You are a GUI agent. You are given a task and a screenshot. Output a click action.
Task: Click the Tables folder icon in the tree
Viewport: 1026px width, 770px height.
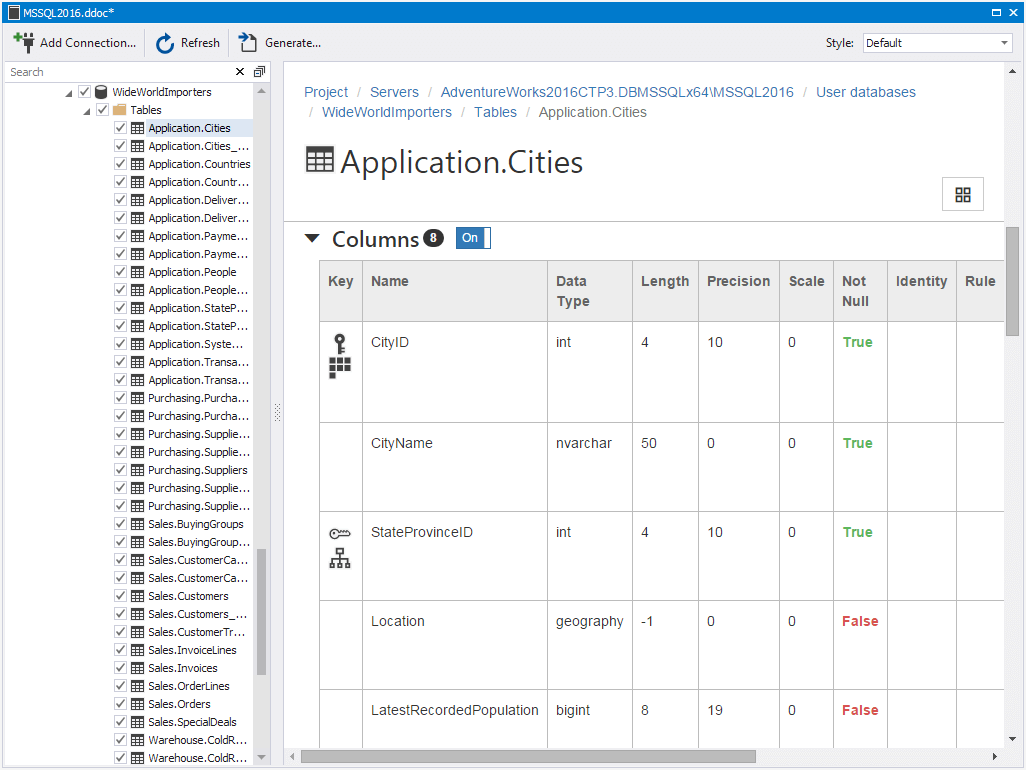point(118,109)
